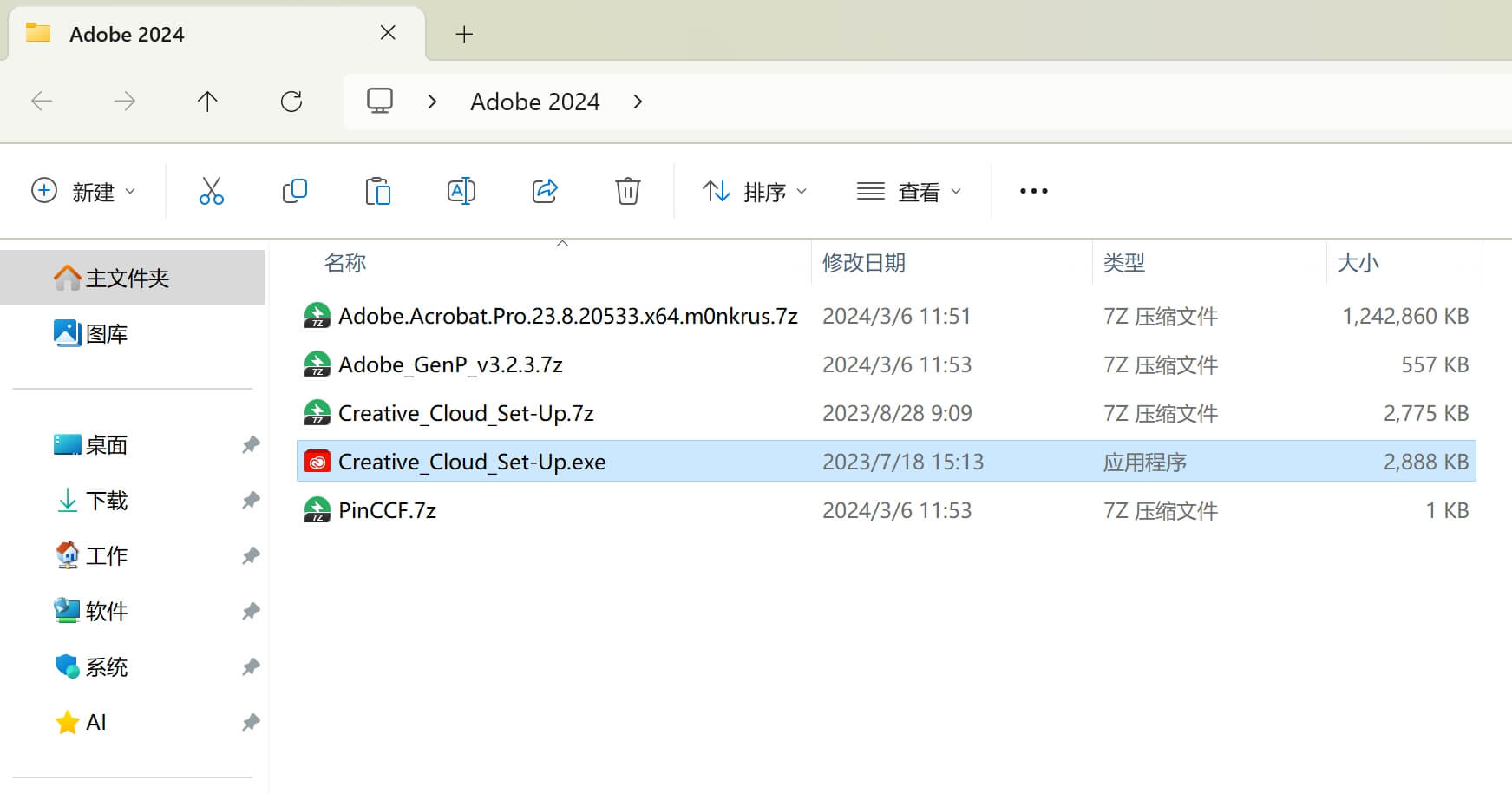
Task: Navigate up one folder level
Action: click(x=207, y=102)
